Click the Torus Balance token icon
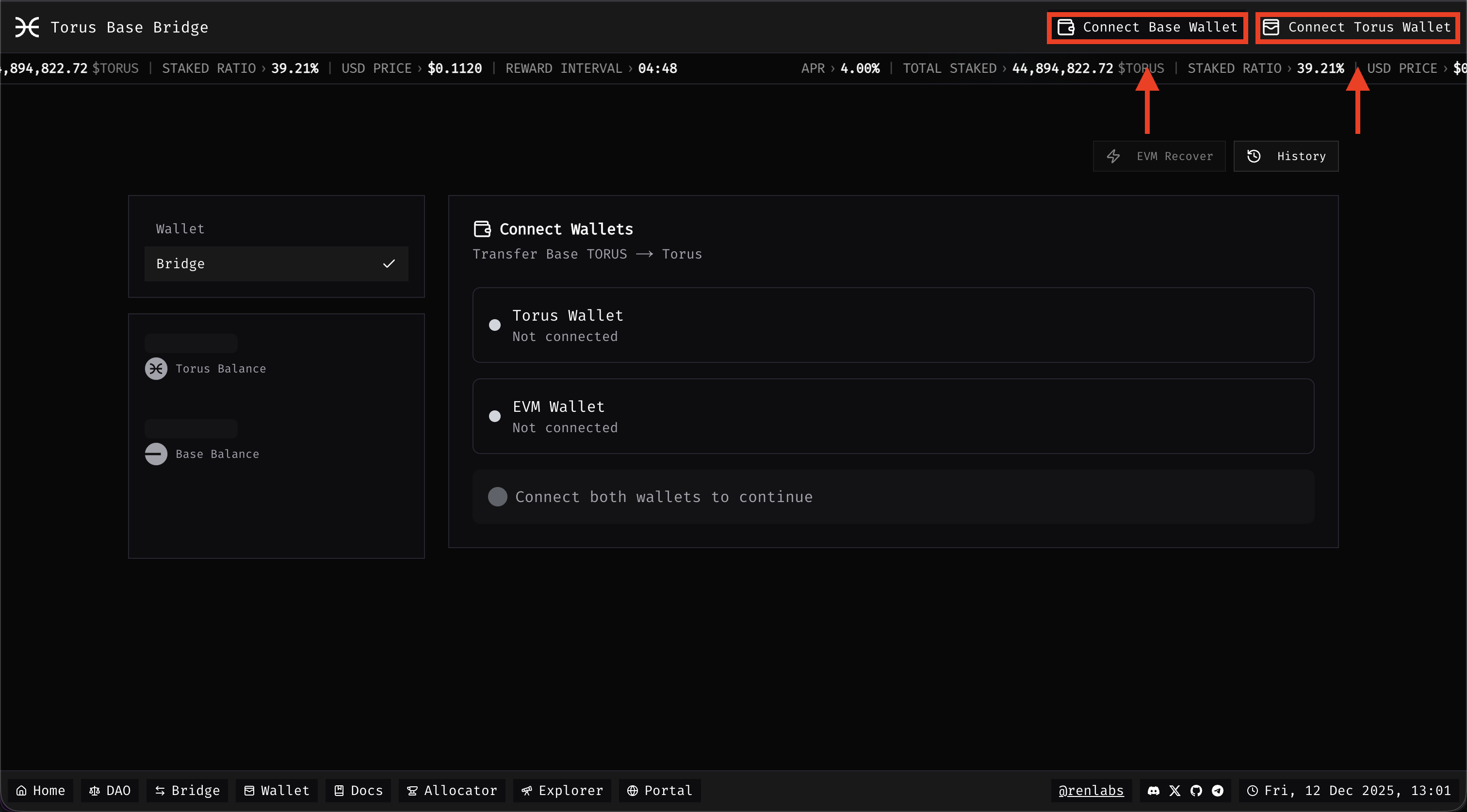 point(156,369)
